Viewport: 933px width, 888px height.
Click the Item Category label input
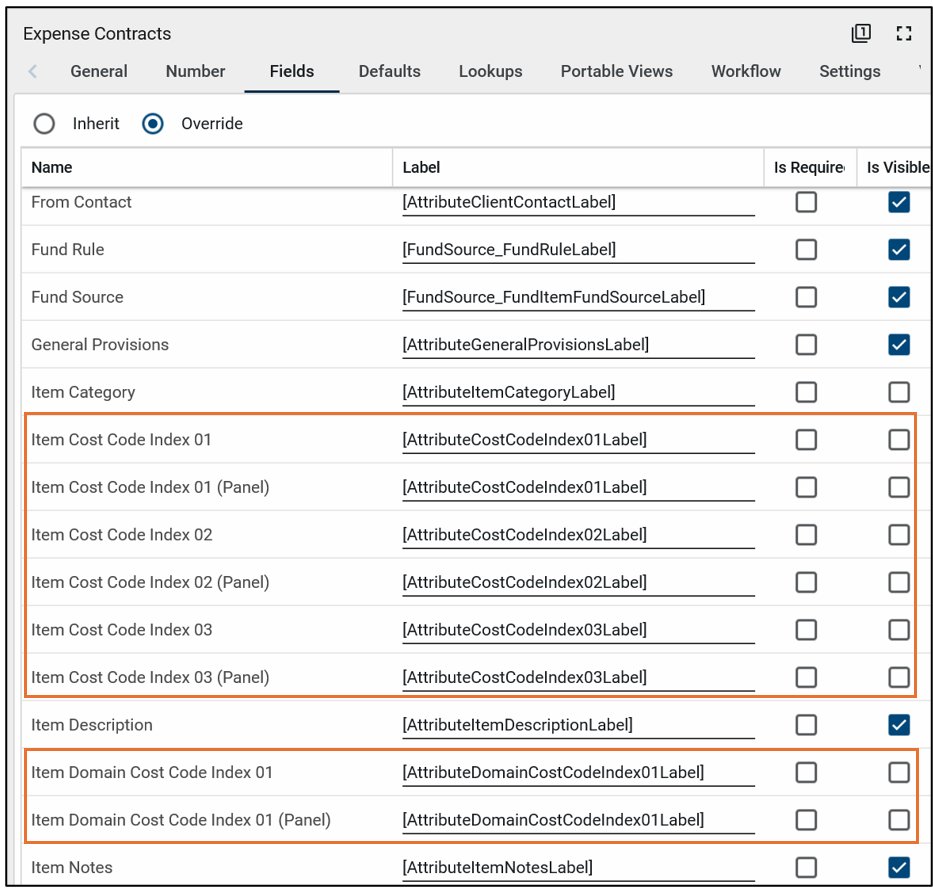coord(577,392)
